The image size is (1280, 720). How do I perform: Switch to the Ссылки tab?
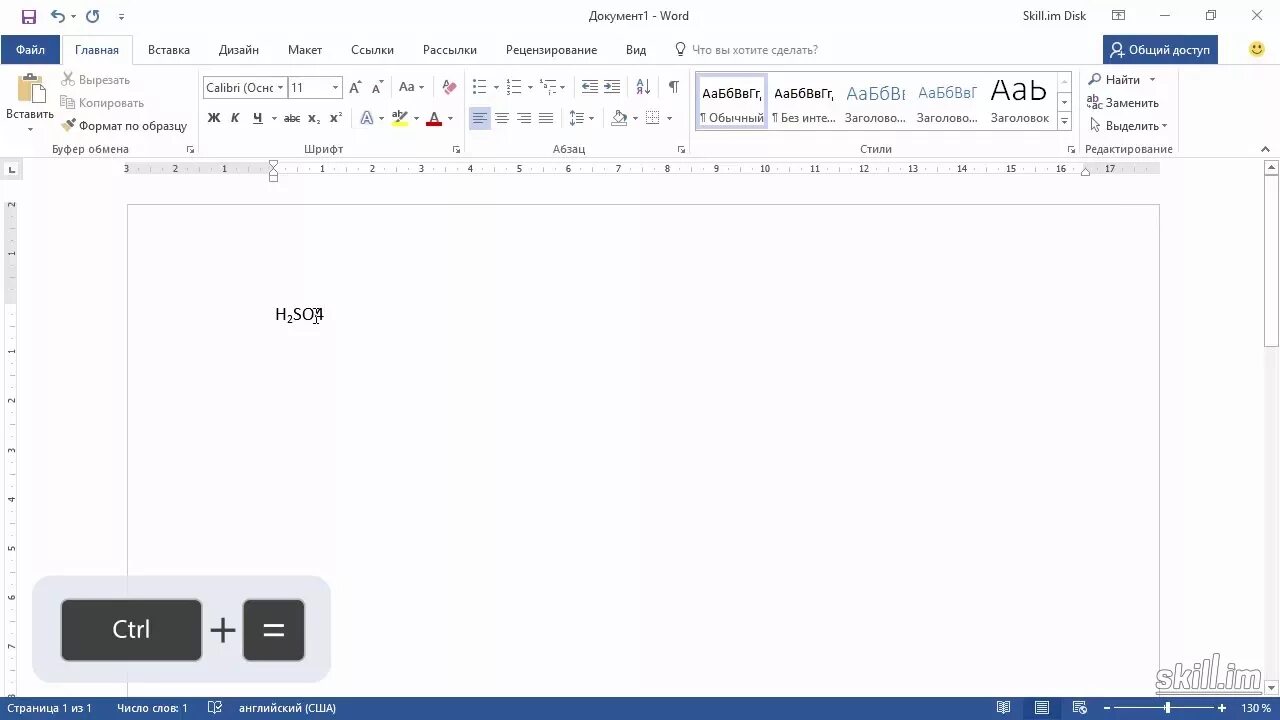[372, 49]
